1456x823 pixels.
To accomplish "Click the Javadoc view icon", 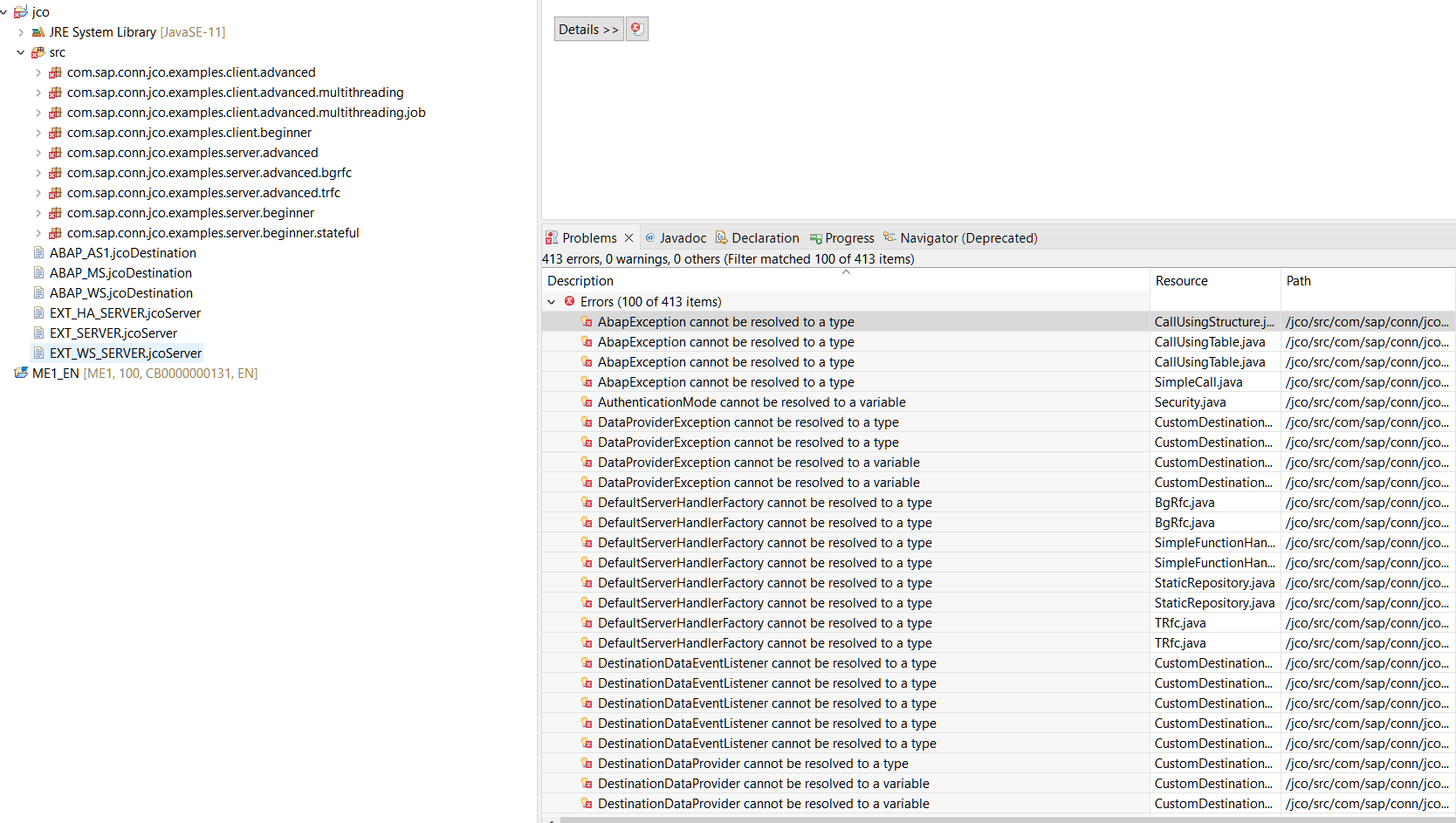I will [x=649, y=237].
